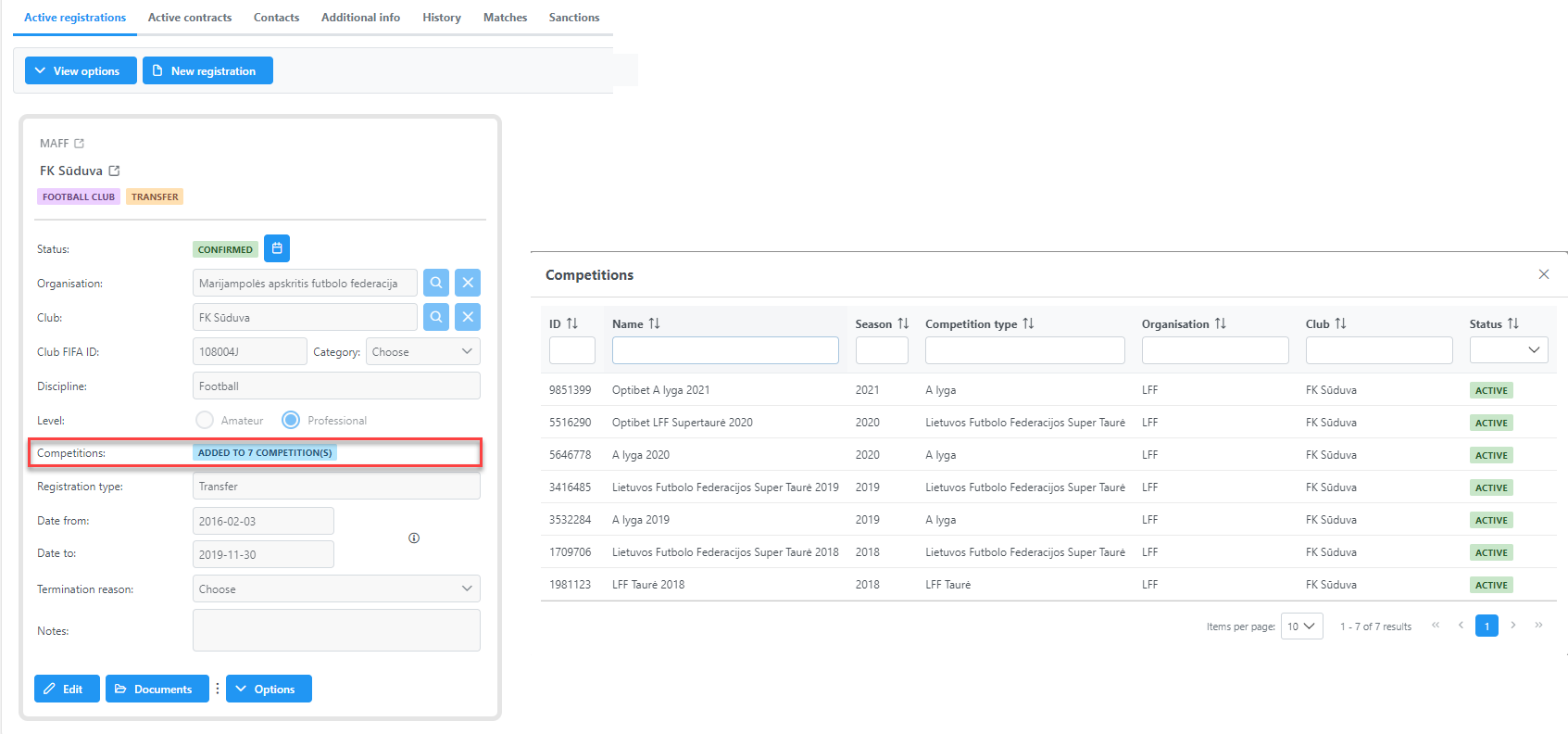Expand the Category dropdown
Viewport: 1568px width, 734px height.
tap(422, 352)
